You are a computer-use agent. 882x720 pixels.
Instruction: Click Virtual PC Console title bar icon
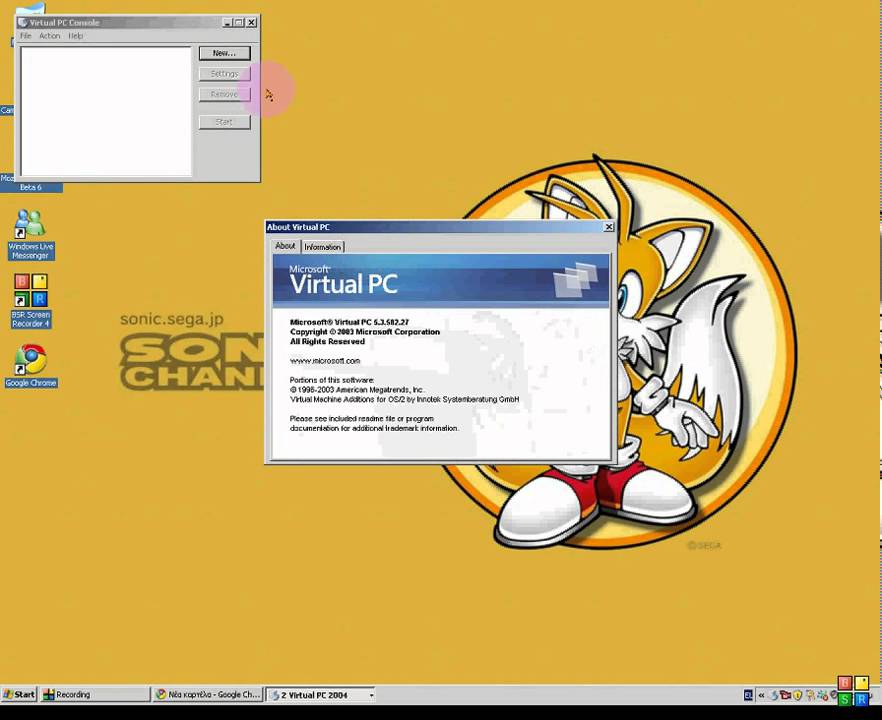pyautogui.click(x=22, y=22)
